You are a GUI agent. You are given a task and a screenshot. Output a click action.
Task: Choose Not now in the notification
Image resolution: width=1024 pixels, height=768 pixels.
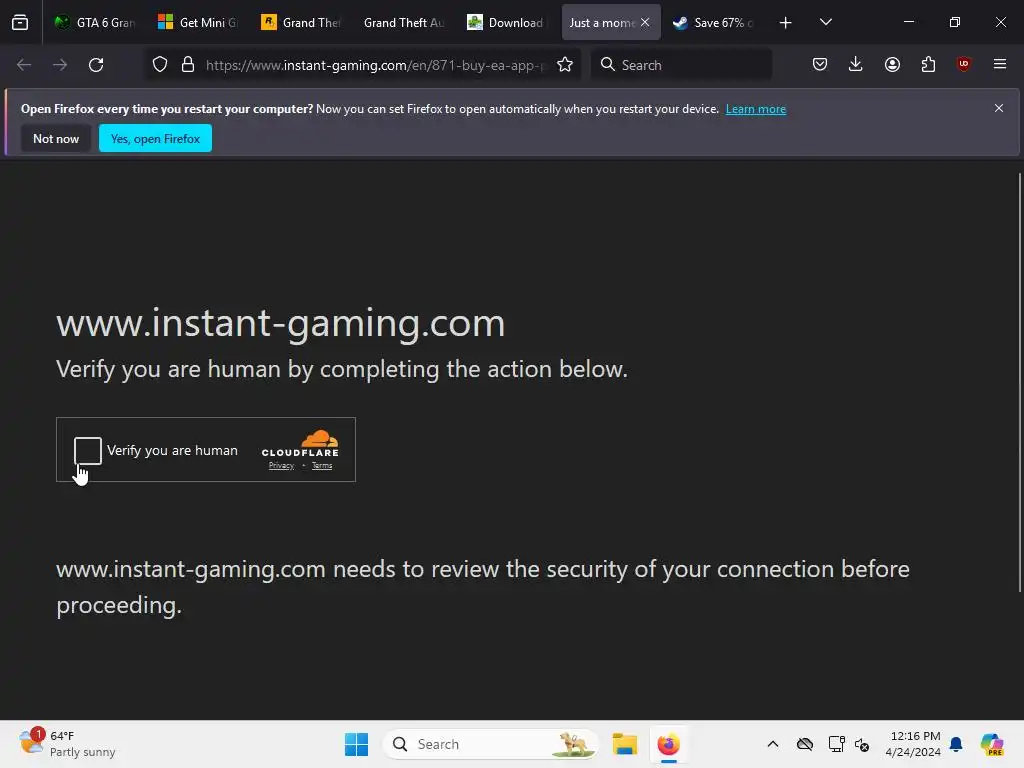pyautogui.click(x=56, y=138)
